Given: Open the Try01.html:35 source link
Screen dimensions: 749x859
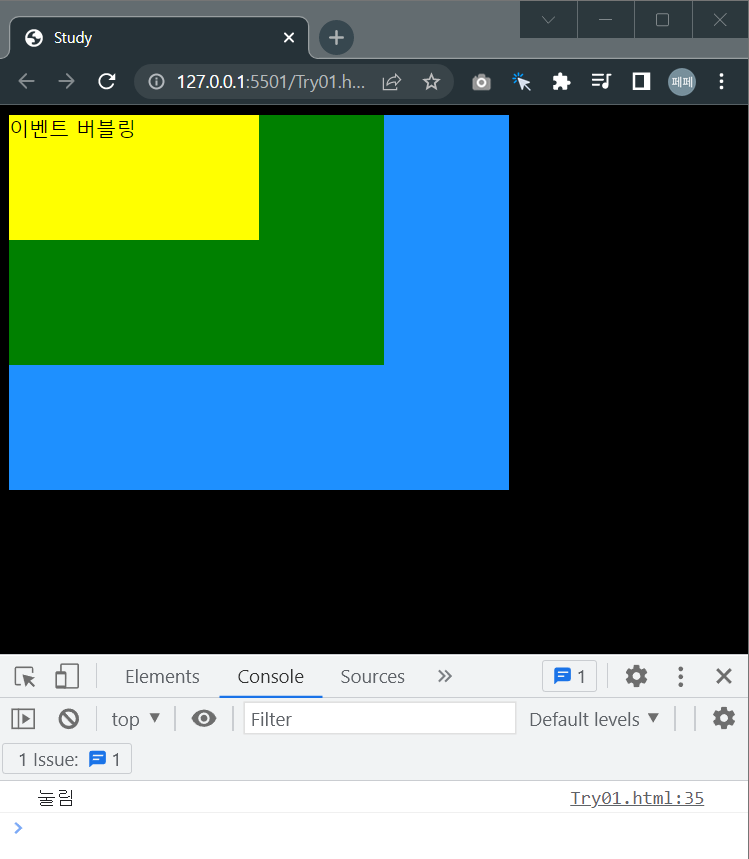Looking at the screenshot, I should pyautogui.click(x=637, y=798).
